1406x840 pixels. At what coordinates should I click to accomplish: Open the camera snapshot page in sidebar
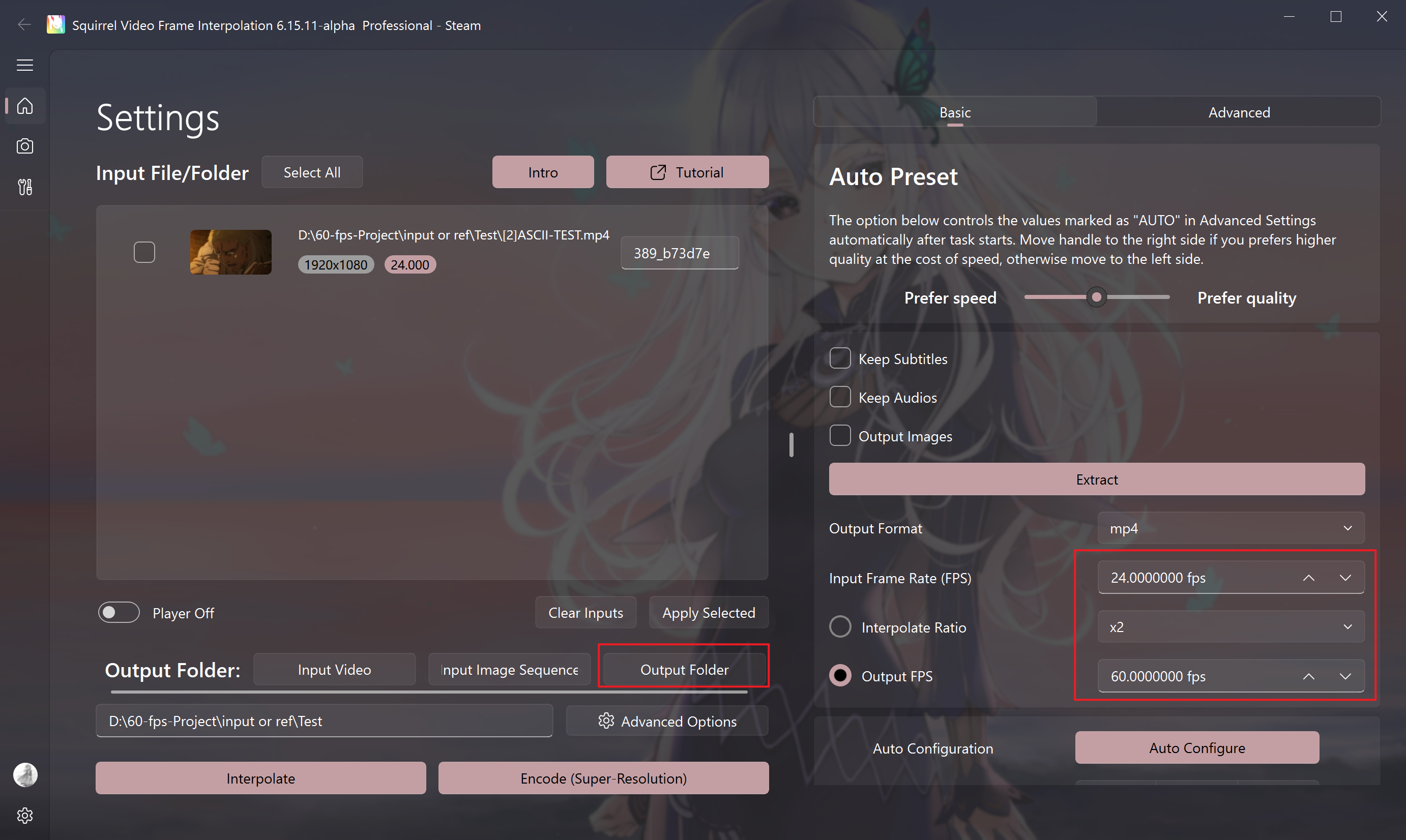coord(25,146)
